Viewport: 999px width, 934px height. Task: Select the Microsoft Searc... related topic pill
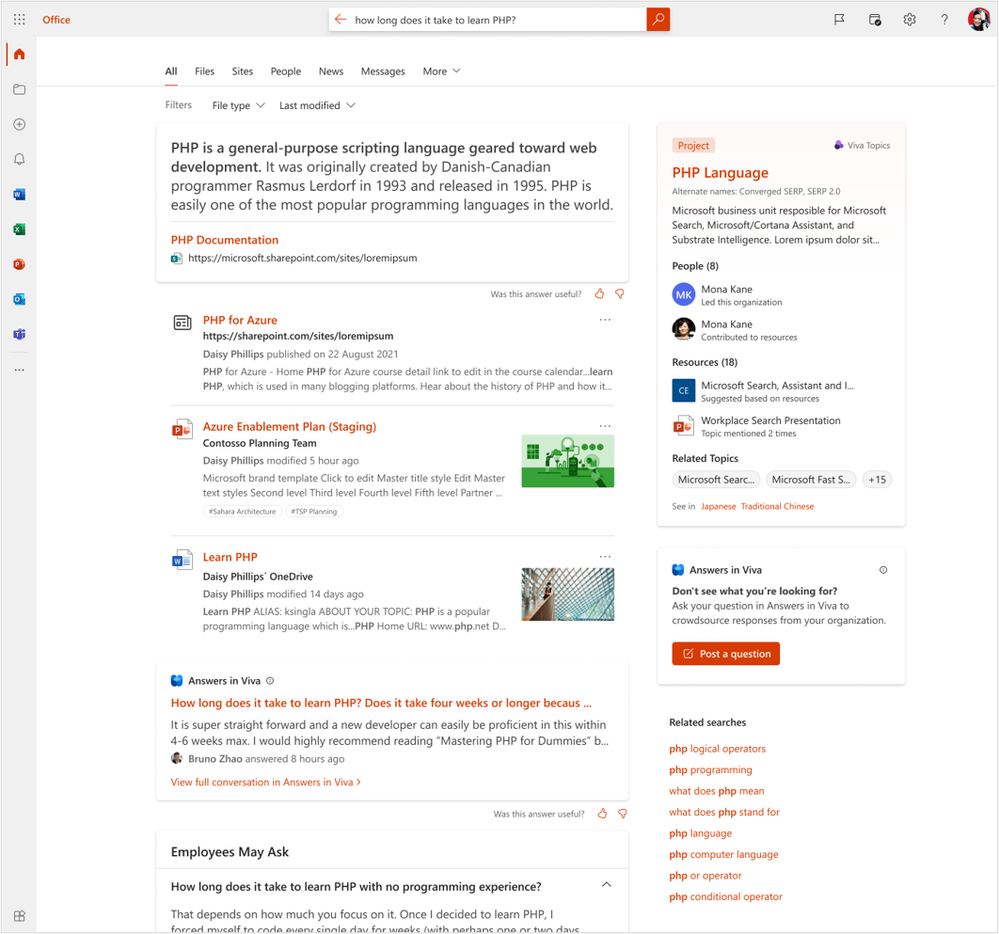pos(715,480)
